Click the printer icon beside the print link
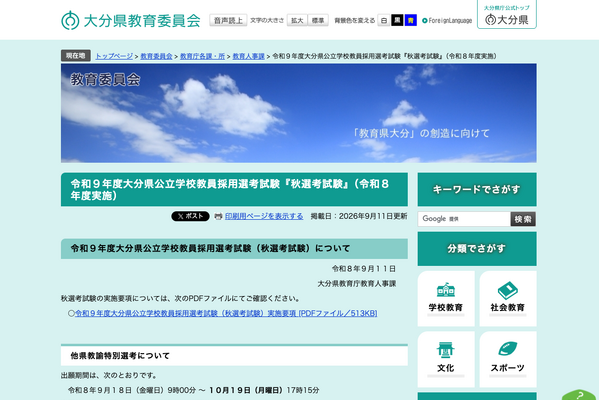 219,216
